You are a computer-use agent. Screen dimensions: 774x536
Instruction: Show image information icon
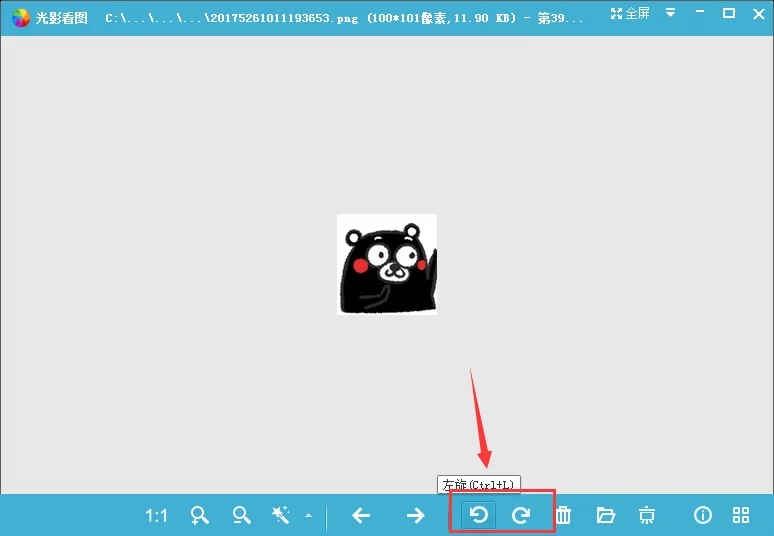702,515
